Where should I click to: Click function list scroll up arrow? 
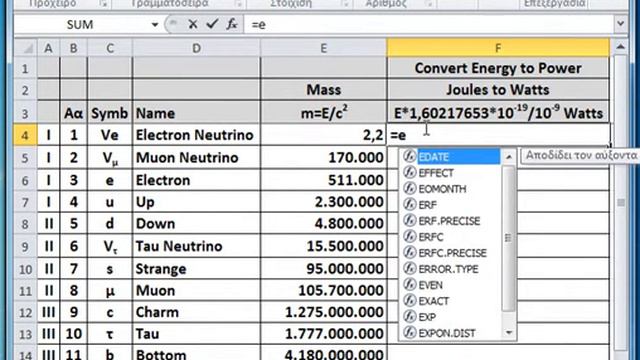tap(509, 156)
